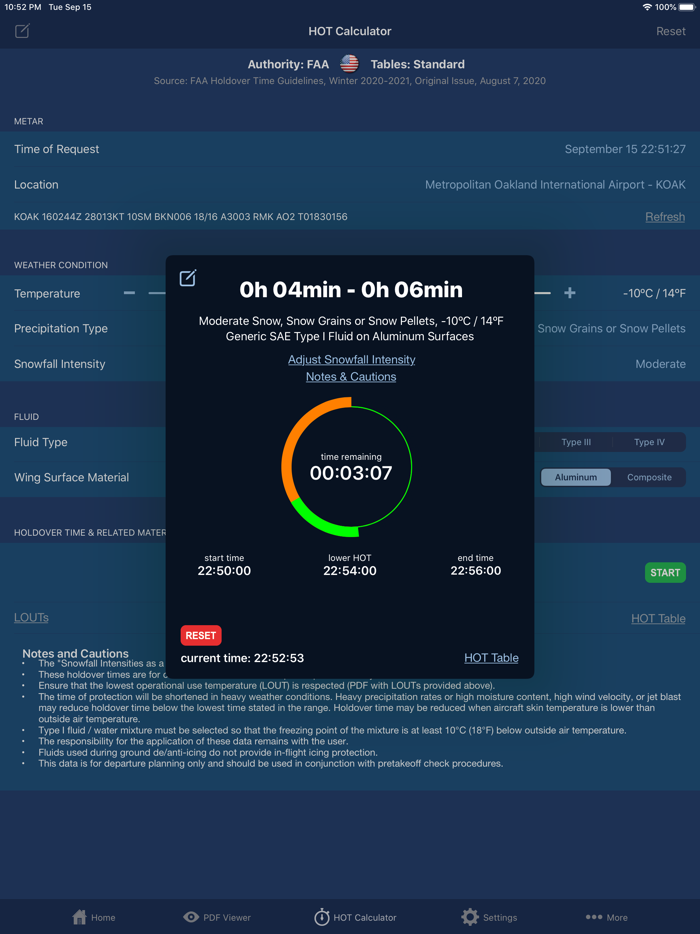Refresh the METAR data

[x=665, y=217]
